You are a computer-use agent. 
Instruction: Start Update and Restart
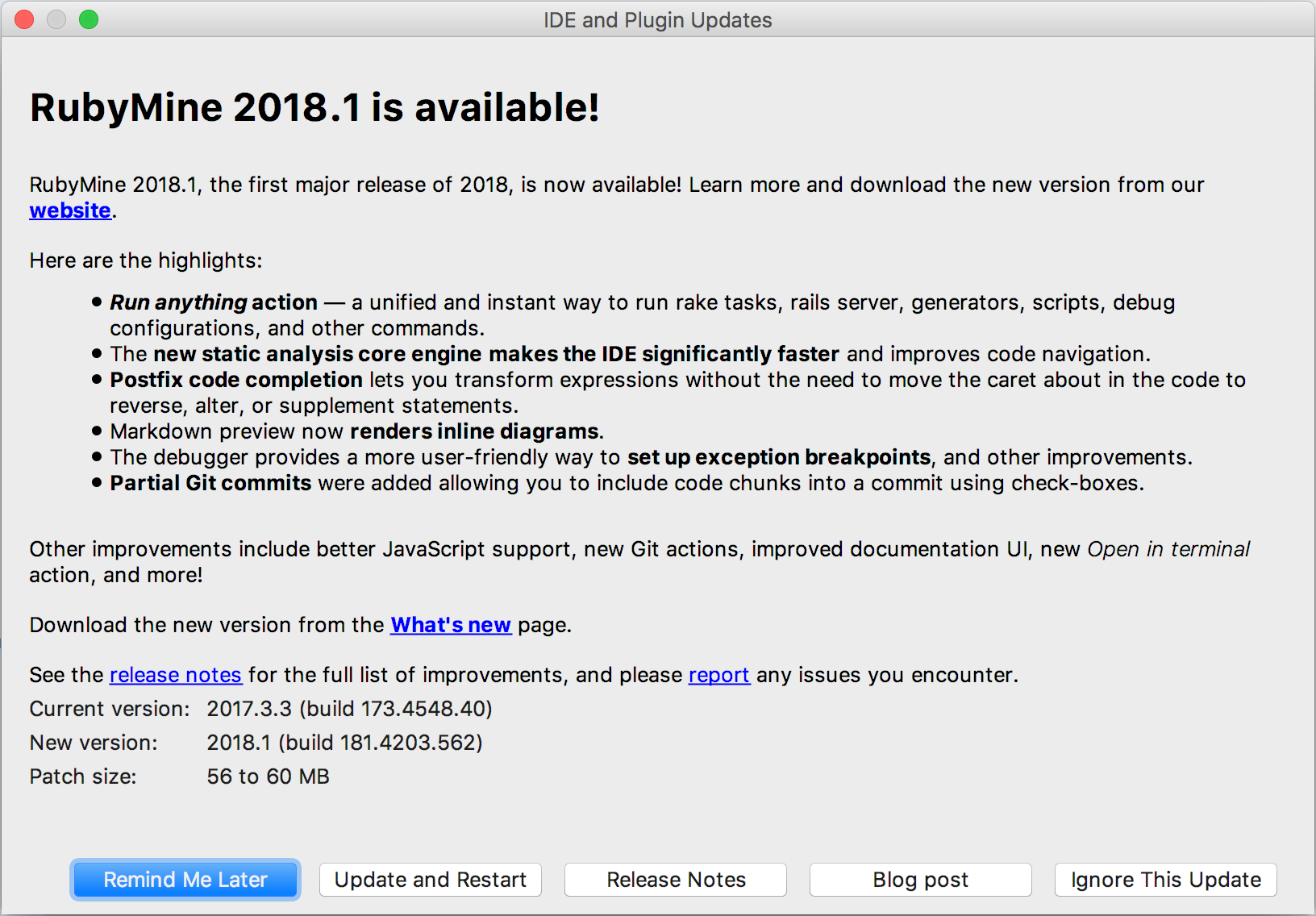[x=431, y=880]
